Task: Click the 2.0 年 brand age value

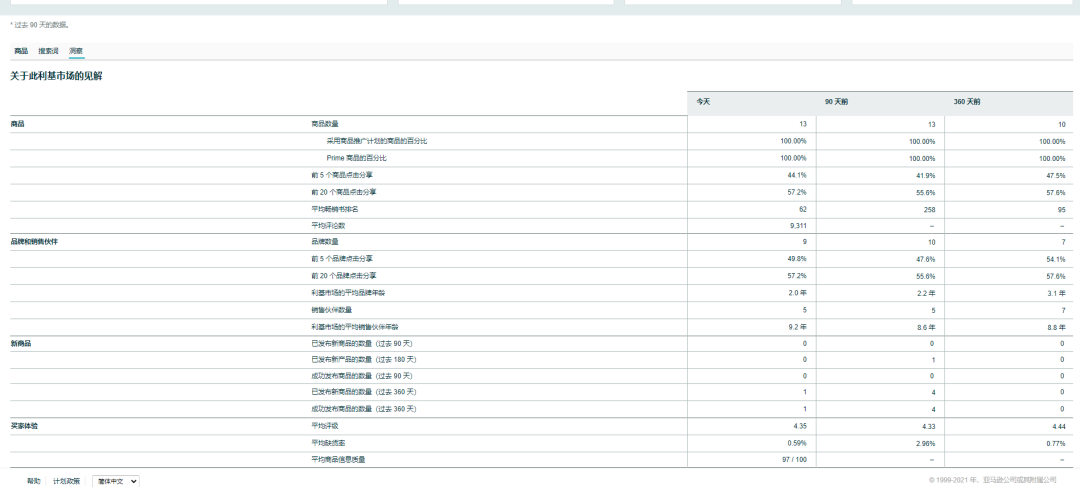Action: pyautogui.click(x=798, y=293)
